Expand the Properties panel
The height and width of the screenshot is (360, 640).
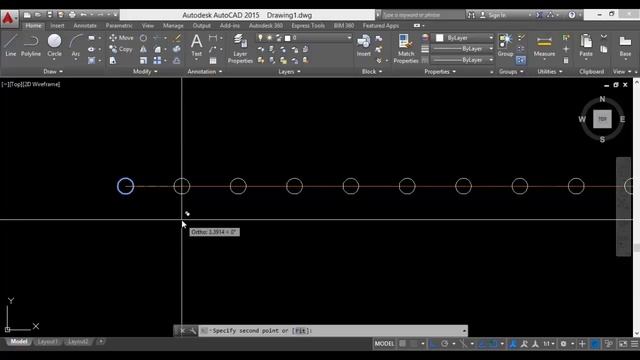tap(440, 71)
